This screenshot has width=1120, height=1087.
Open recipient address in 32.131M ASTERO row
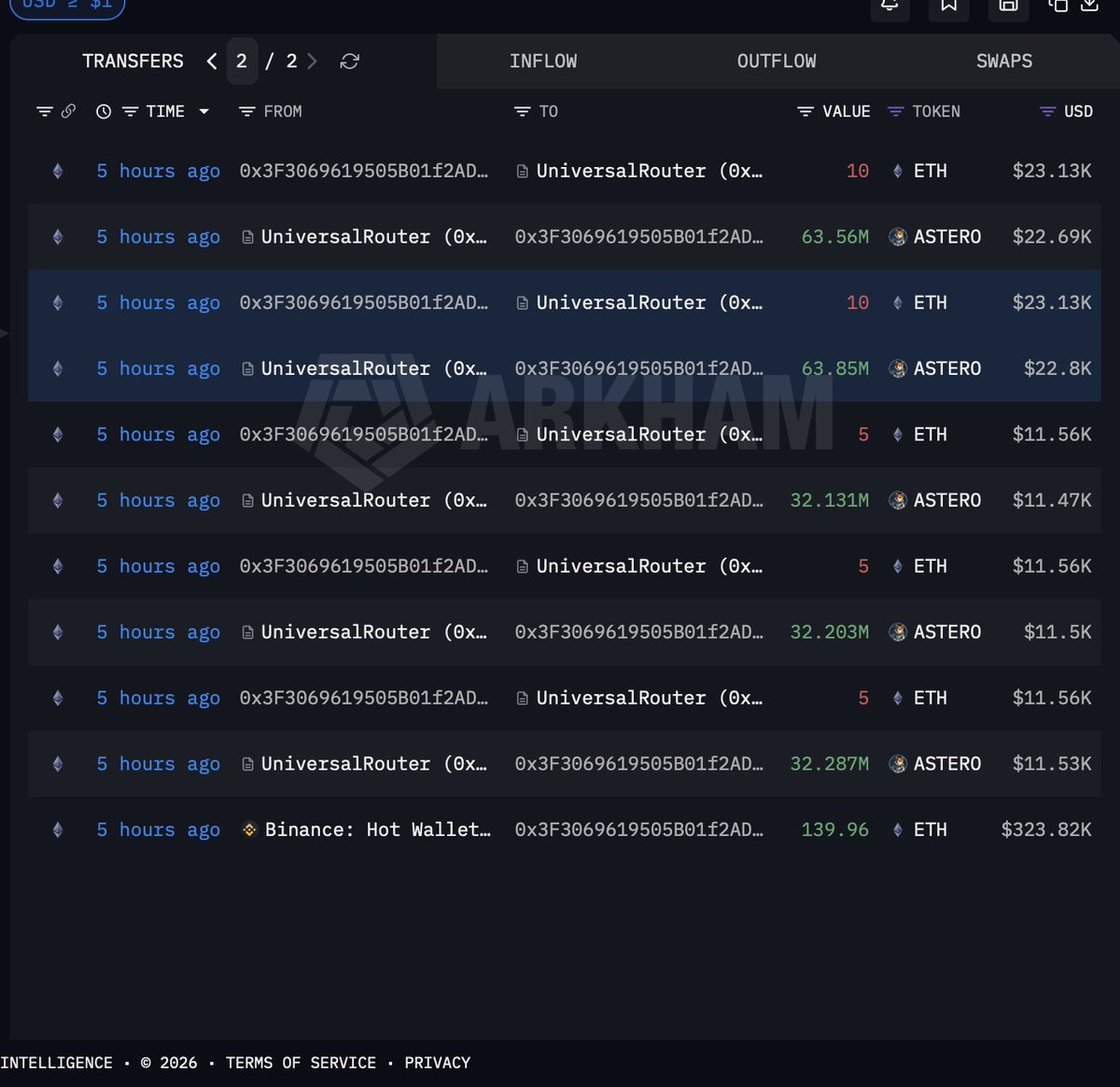click(x=639, y=500)
